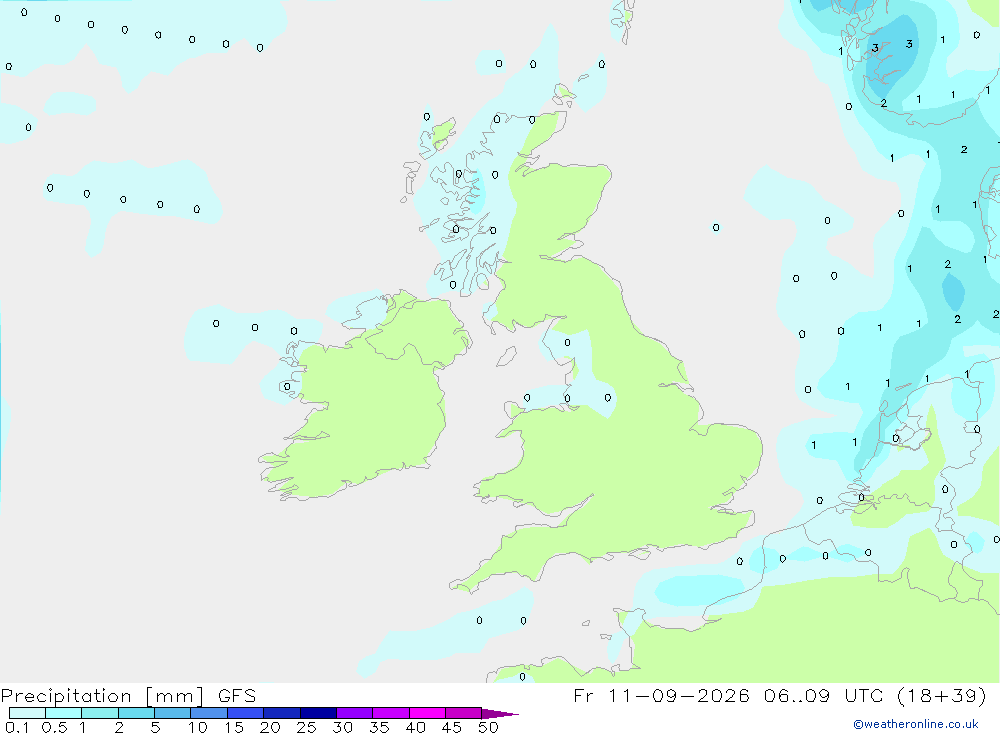Click the legend label '0.1'

pyautogui.click(x=17, y=727)
